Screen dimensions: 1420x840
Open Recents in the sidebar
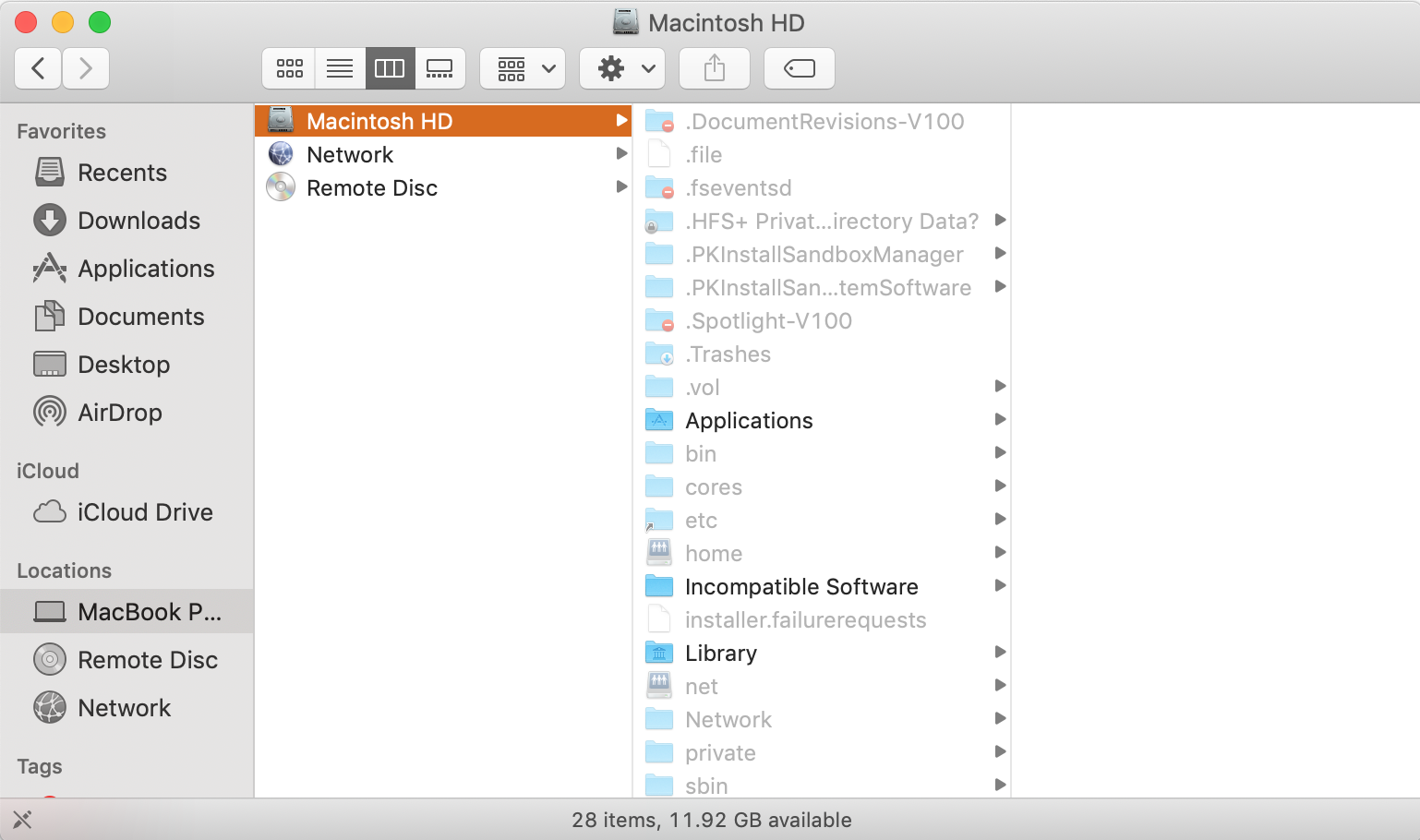click(127, 173)
